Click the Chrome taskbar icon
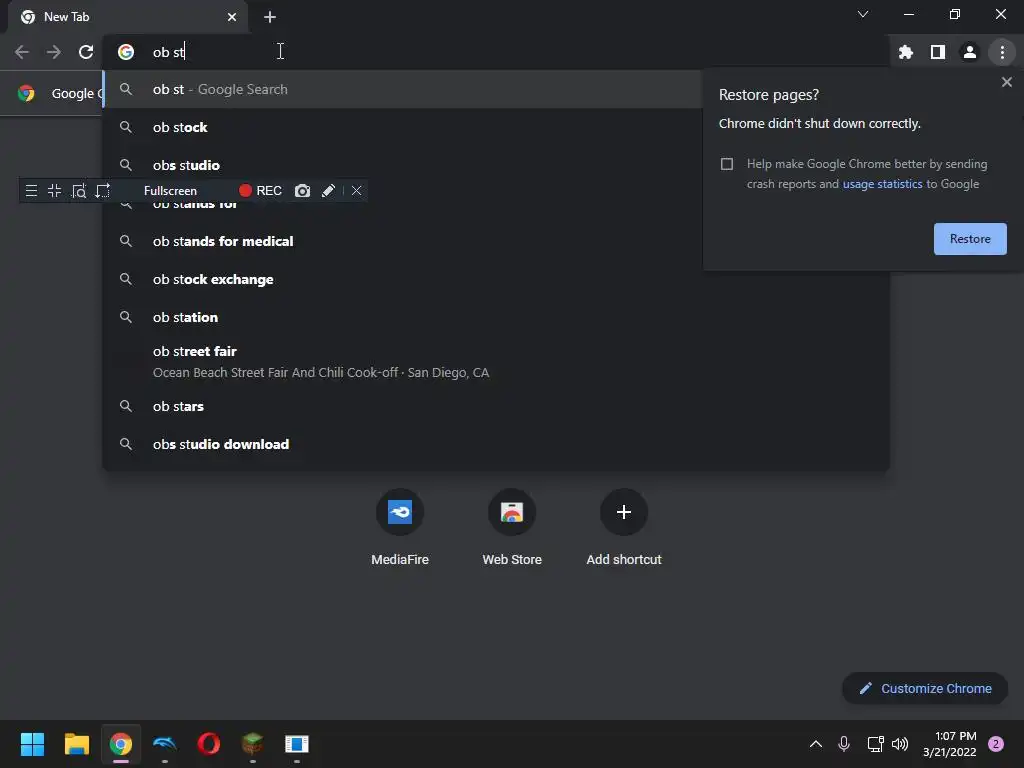The height and width of the screenshot is (768, 1024). 120,744
